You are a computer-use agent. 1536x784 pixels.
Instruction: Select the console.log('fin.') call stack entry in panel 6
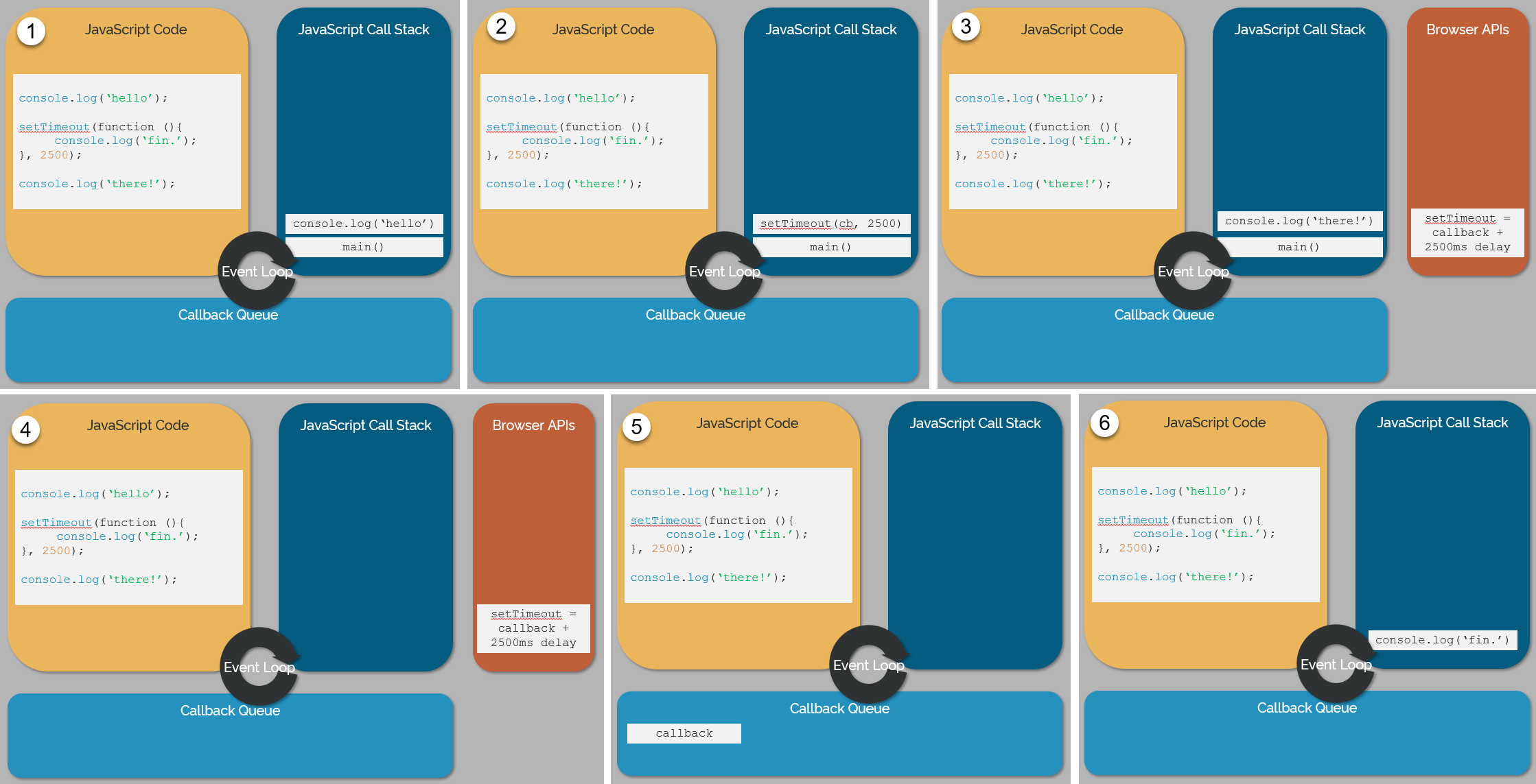point(1443,640)
